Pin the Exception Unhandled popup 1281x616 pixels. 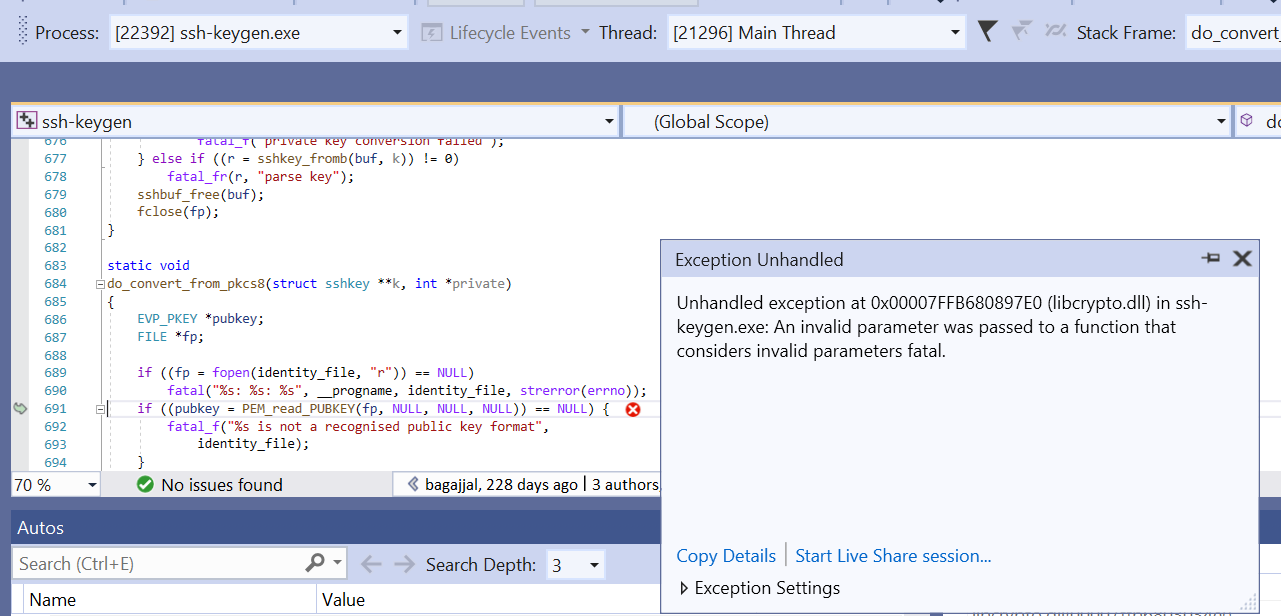(x=1211, y=259)
